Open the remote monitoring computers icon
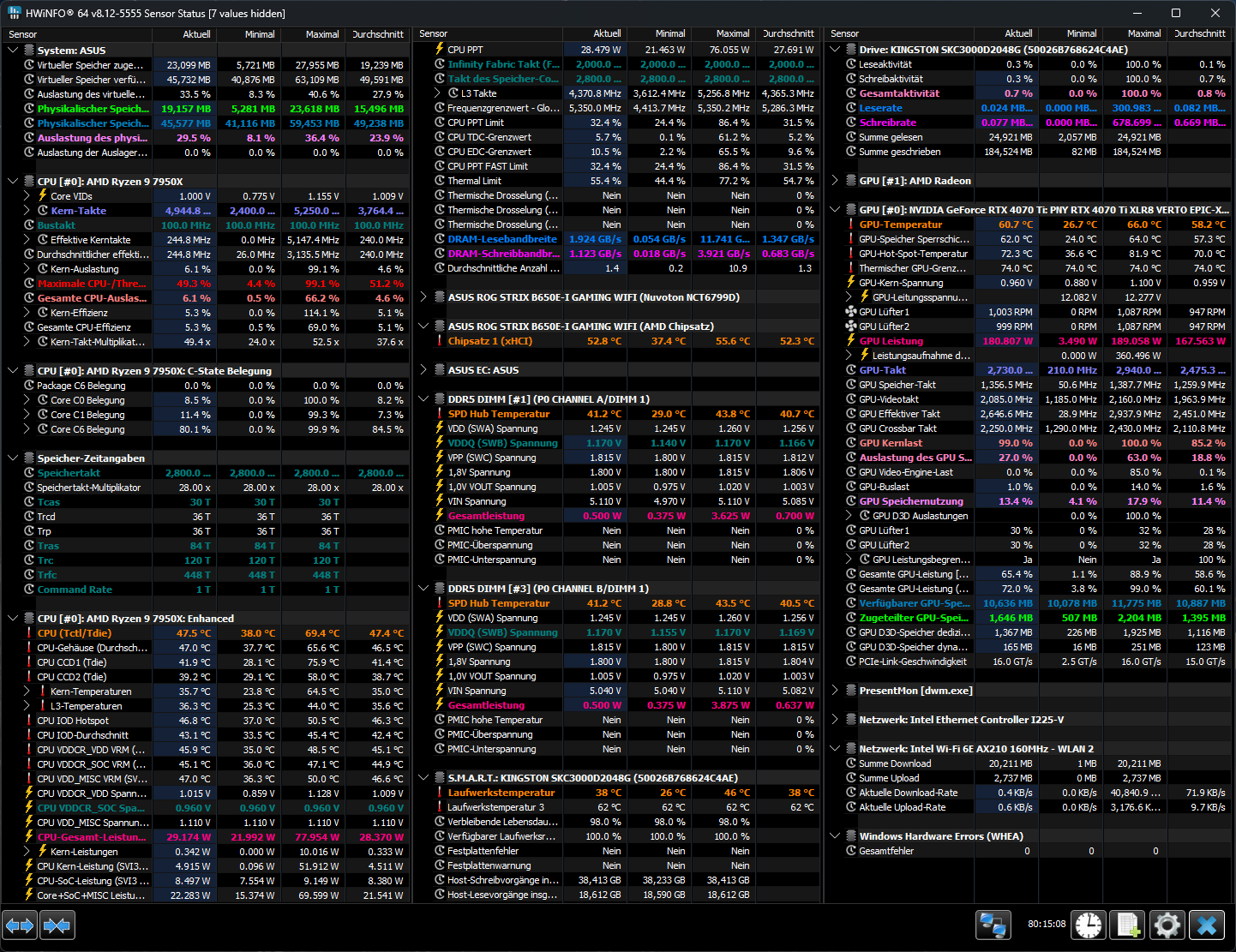The width and height of the screenshot is (1236, 952). click(x=993, y=925)
